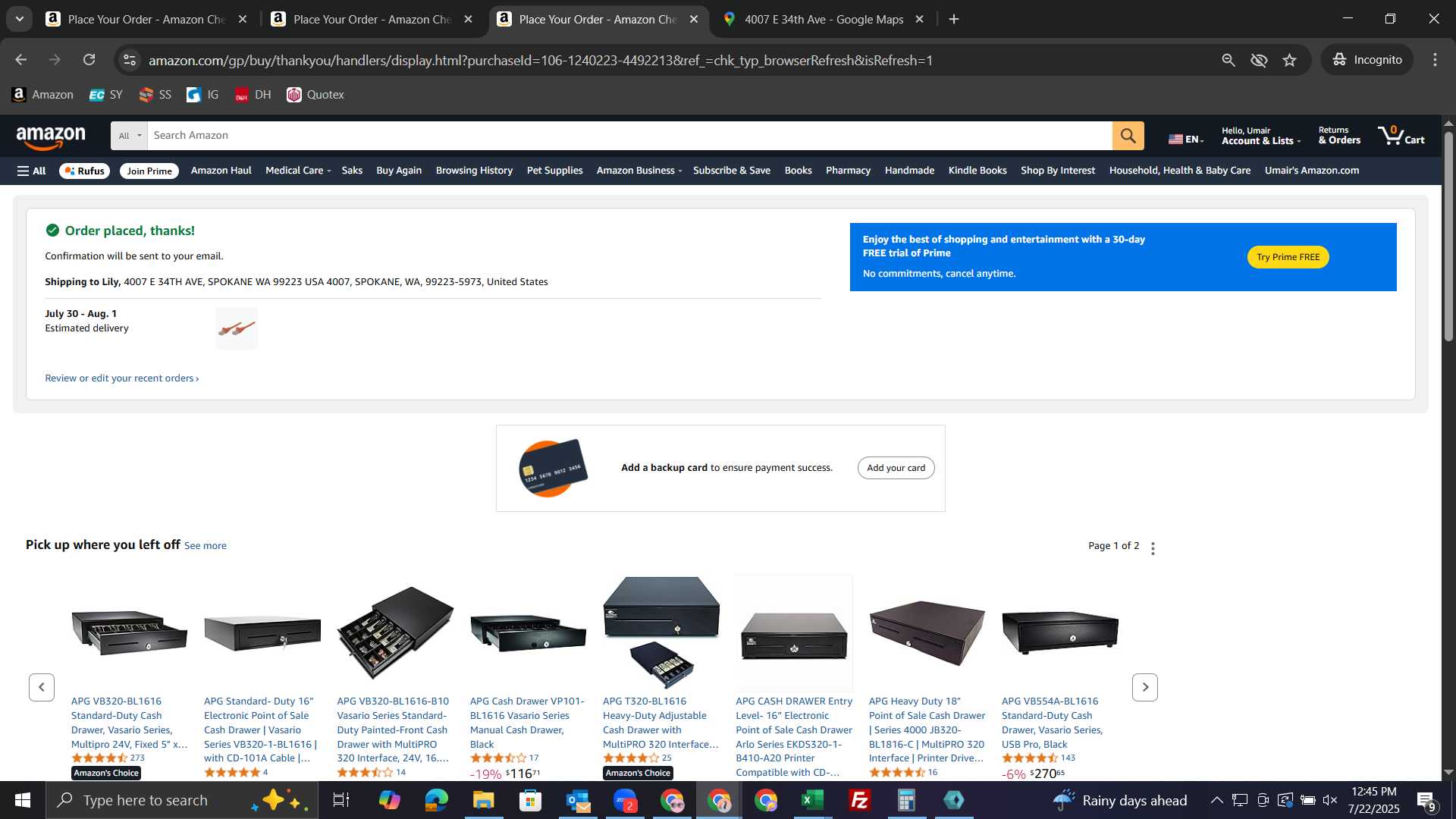Image resolution: width=1456 pixels, height=819 pixels.
Task: Expand the Account & Lists menu
Action: point(1260,136)
